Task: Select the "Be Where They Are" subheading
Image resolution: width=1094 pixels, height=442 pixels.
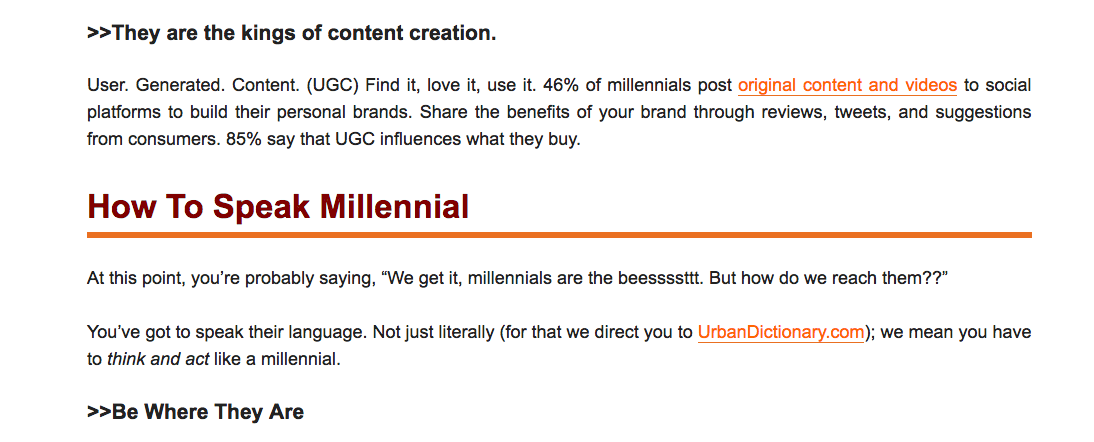Action: (x=195, y=411)
